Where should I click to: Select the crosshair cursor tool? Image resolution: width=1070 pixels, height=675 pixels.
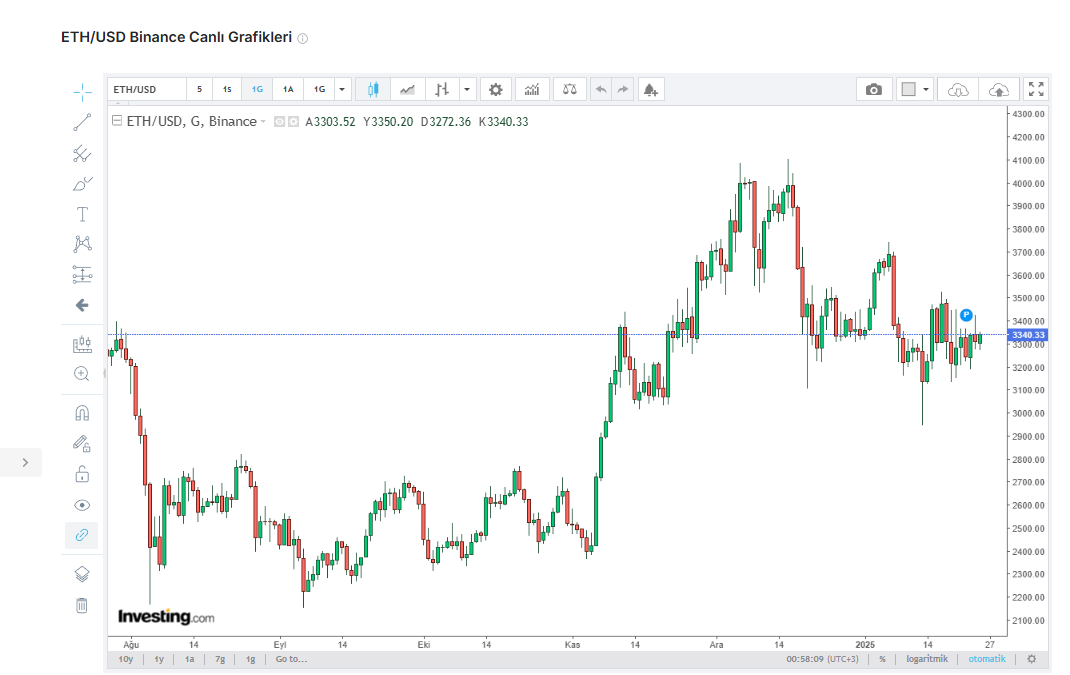pos(82,92)
